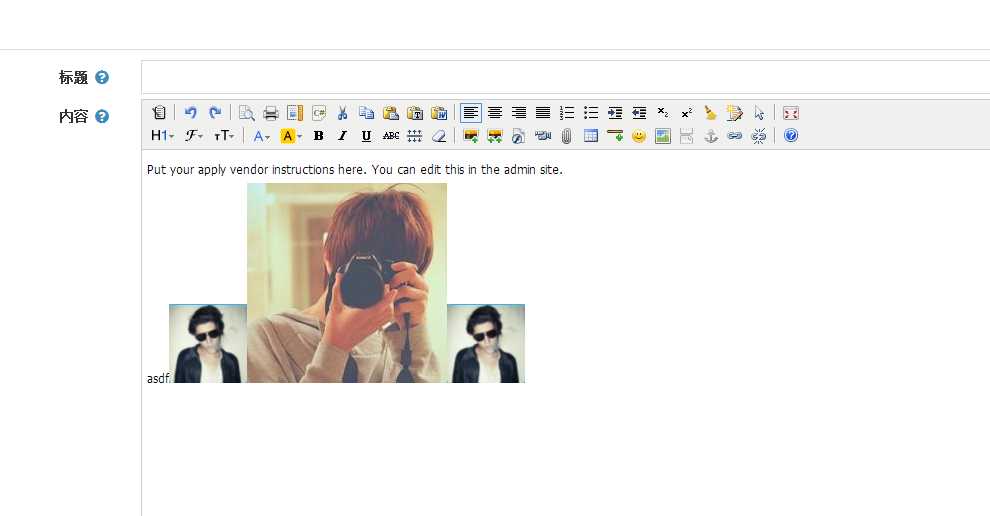The height and width of the screenshot is (516, 990).
Task: Click the insert table icon
Action: point(591,136)
